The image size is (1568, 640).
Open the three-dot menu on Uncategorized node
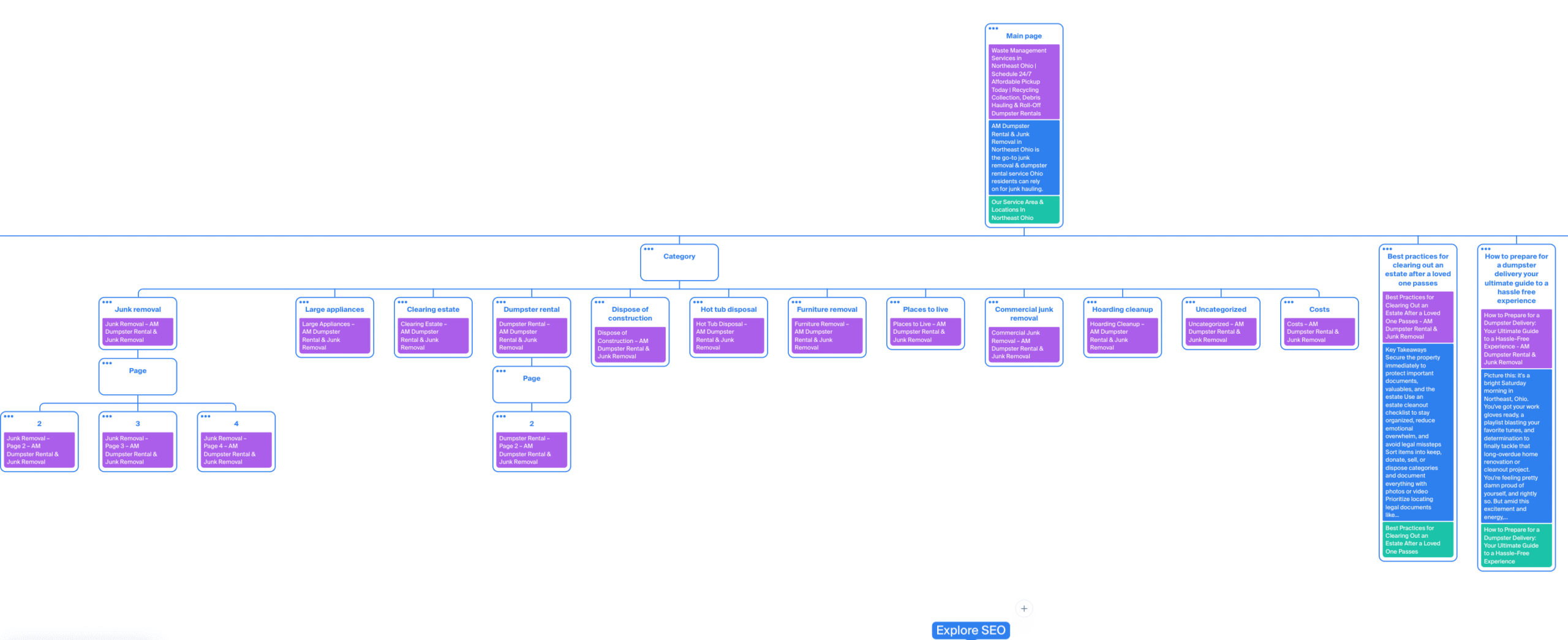click(1191, 301)
